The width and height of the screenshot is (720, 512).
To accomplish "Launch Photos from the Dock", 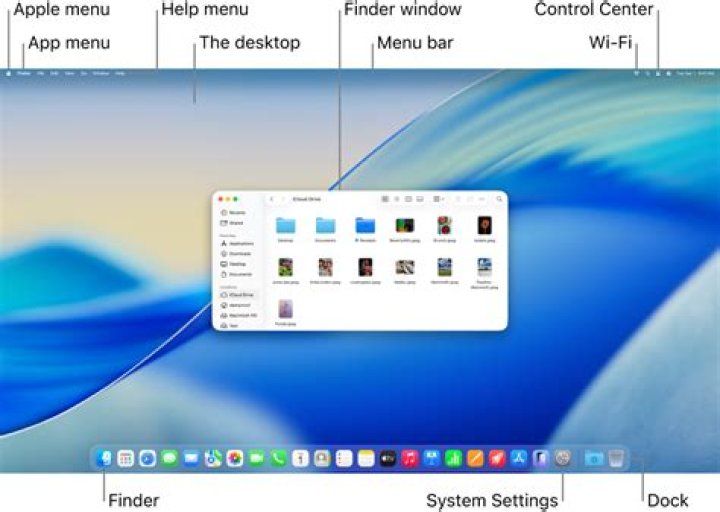I will click(x=235, y=458).
